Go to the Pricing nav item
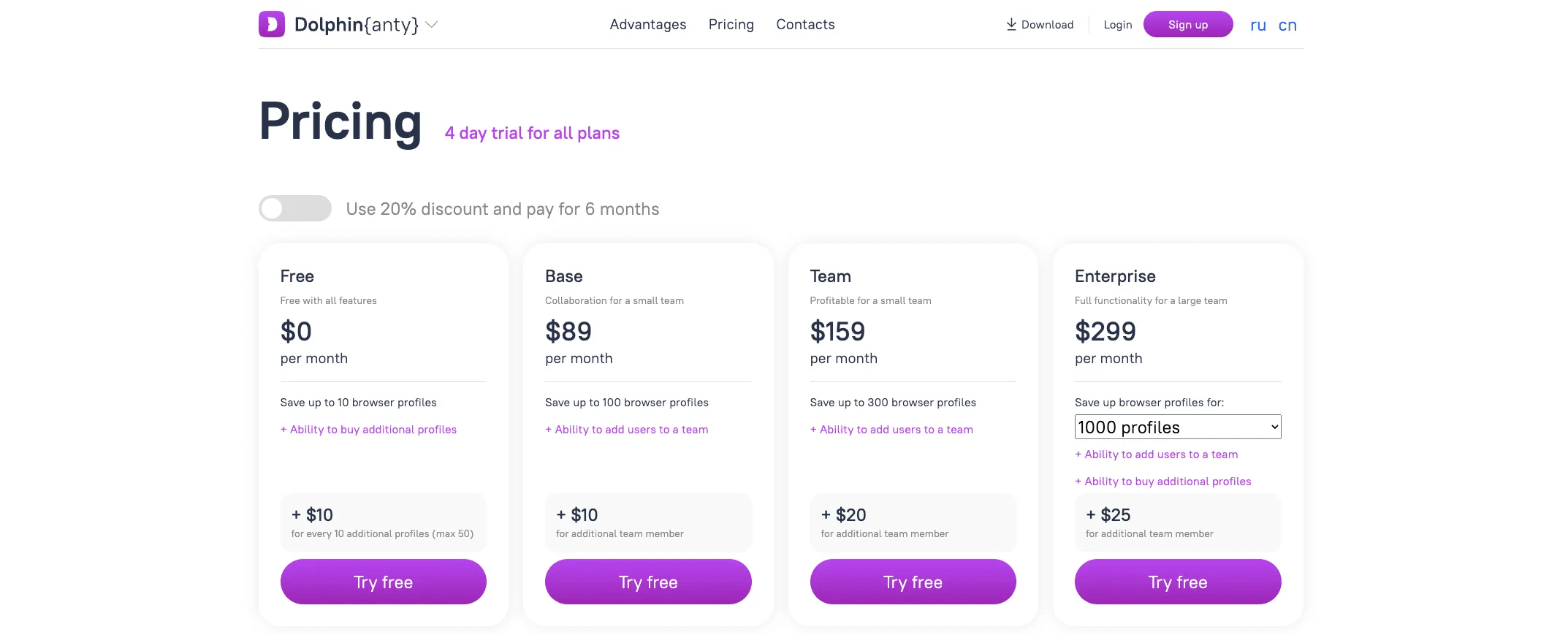 coord(731,24)
